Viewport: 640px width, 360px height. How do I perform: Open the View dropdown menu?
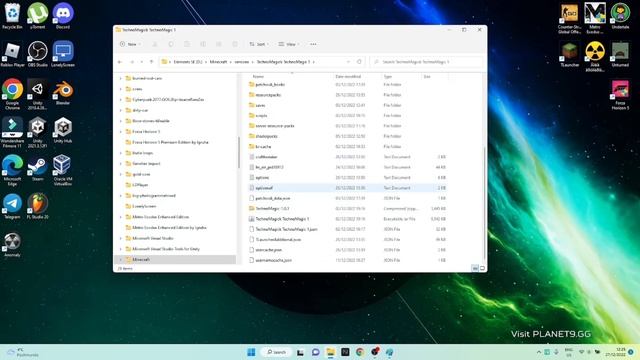click(x=289, y=44)
